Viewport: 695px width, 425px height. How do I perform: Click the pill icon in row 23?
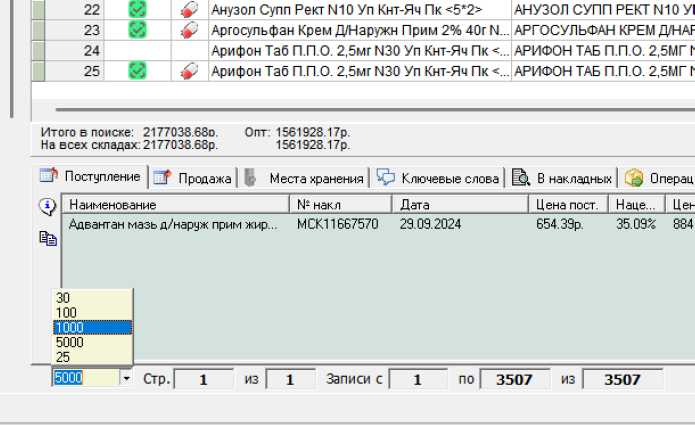[189, 30]
